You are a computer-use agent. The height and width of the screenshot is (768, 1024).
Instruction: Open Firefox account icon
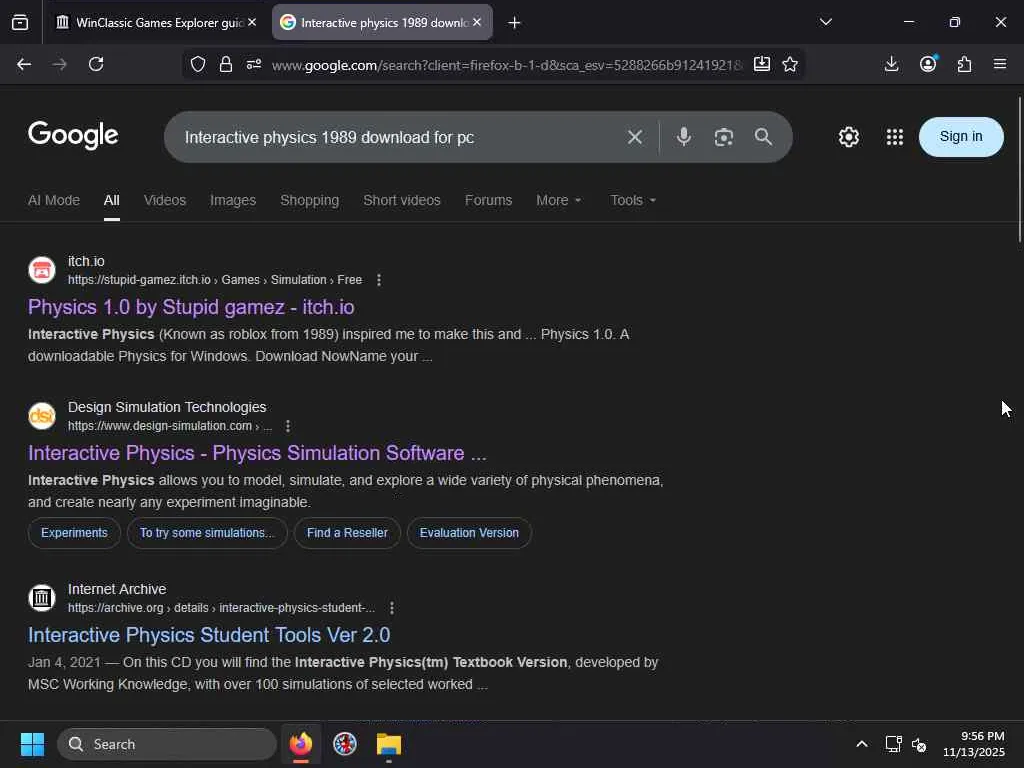pyautogui.click(x=928, y=63)
